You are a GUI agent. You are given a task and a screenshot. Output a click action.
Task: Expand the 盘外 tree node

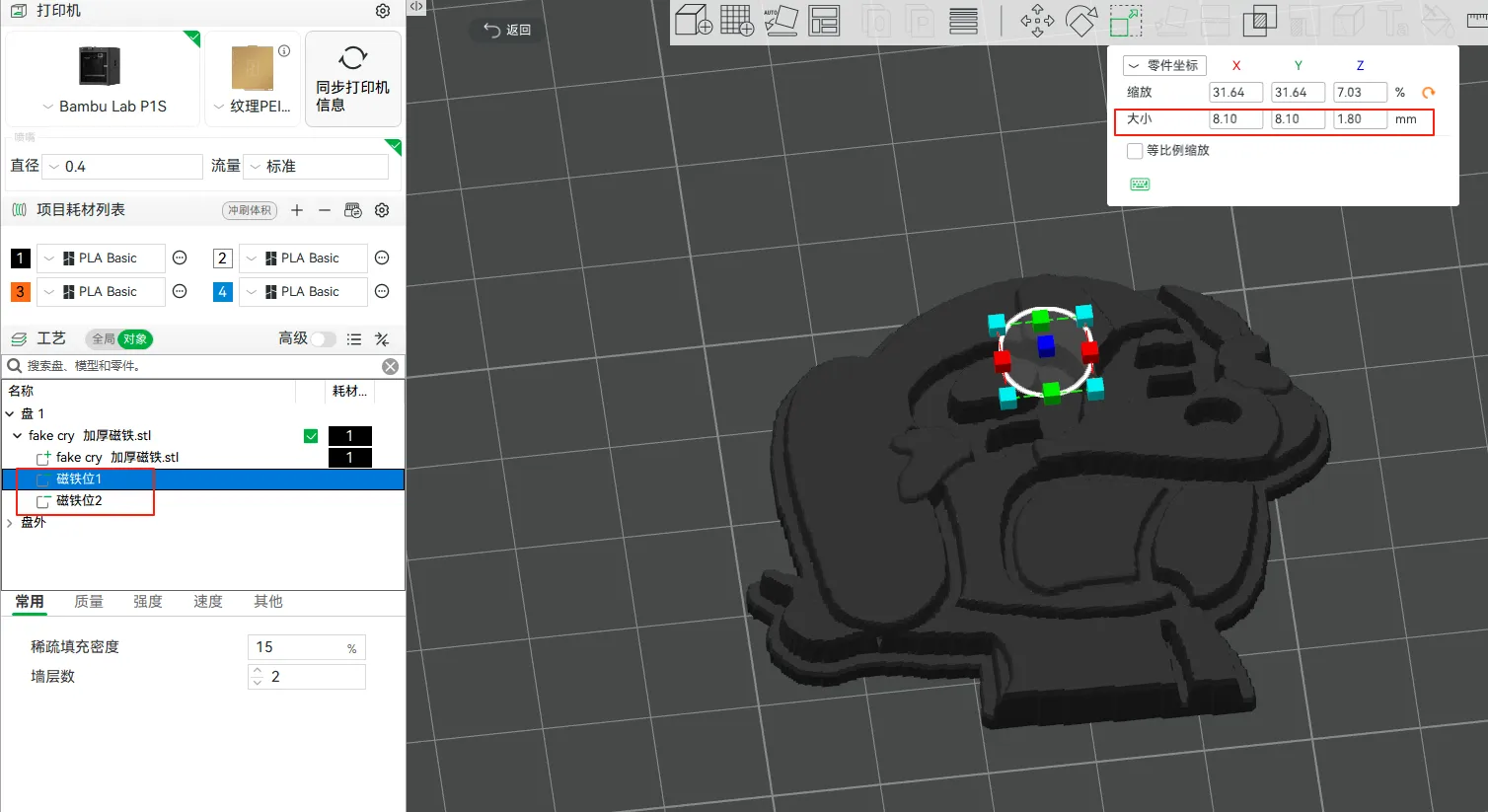(x=10, y=523)
